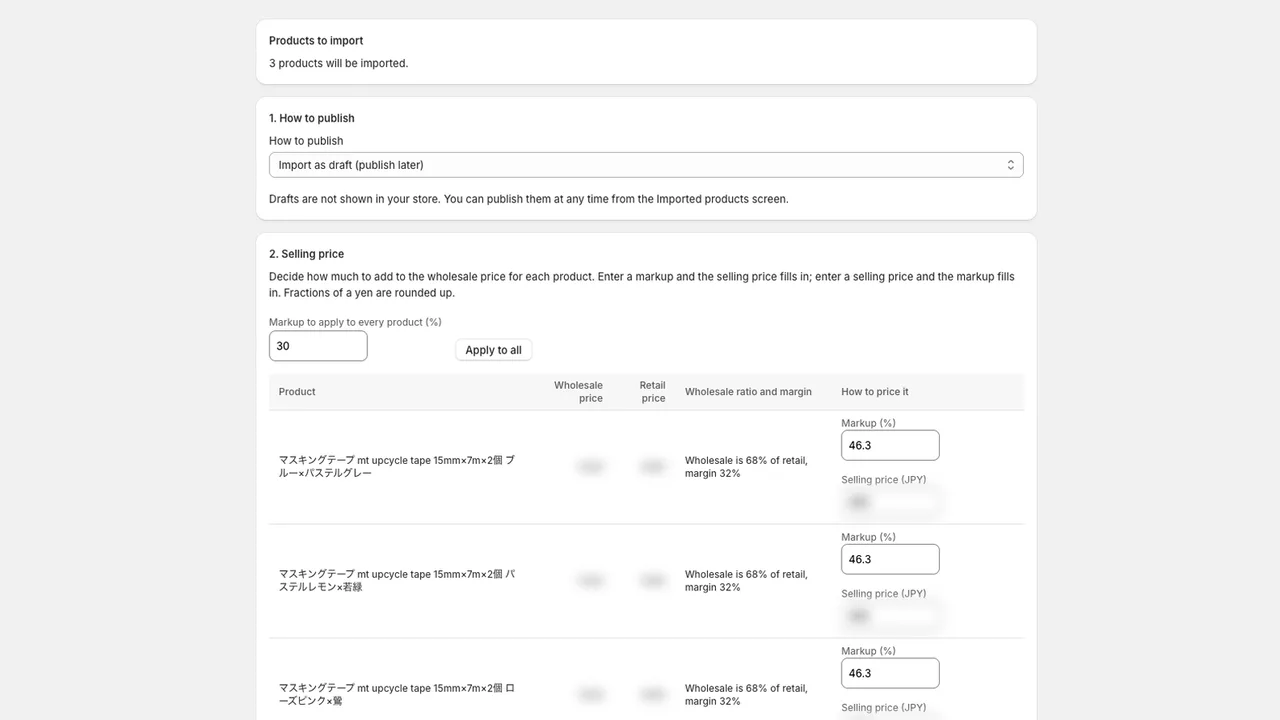Screen dimensions: 1280x720
Task: Click margin text in パステルレモン×若緑 row
Action: click(746, 581)
